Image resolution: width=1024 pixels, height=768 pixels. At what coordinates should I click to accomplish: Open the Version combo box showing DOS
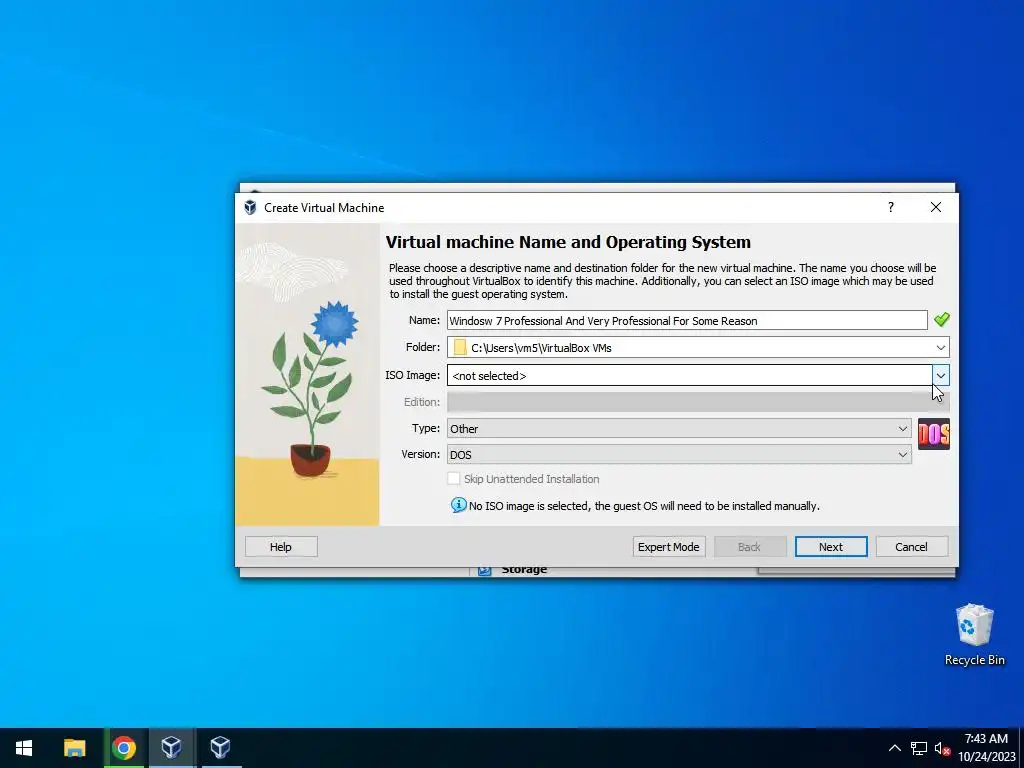point(679,455)
